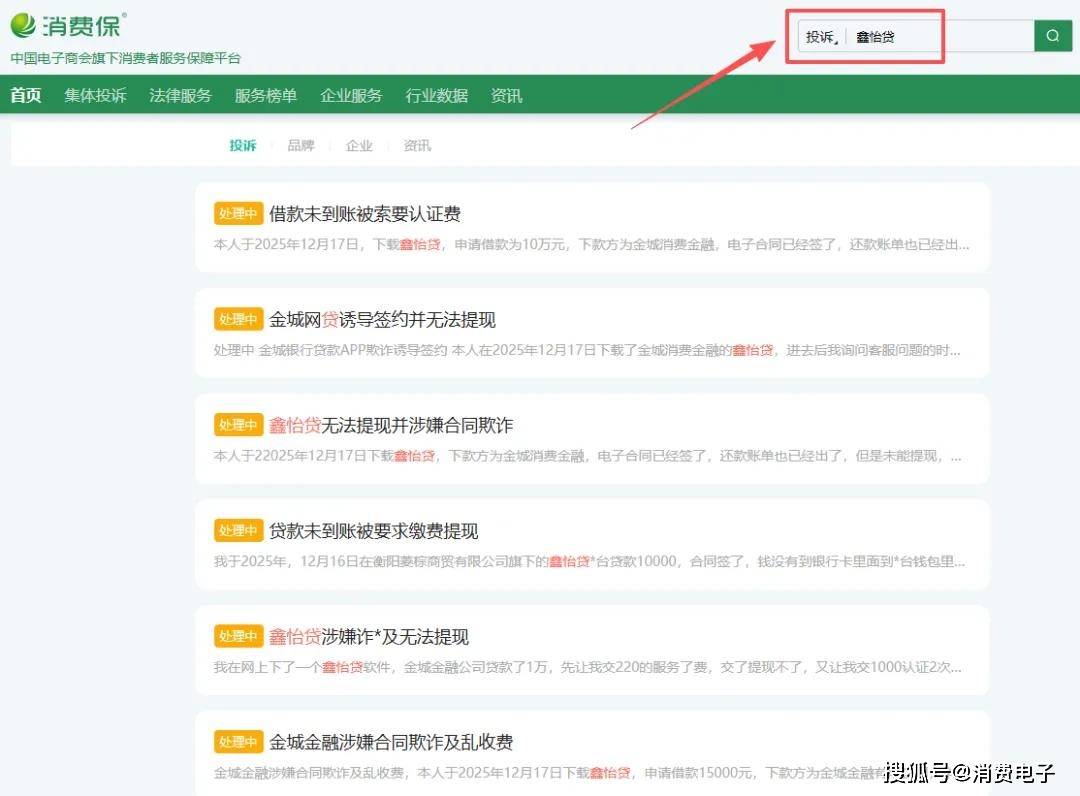Click 处理中 badge on 鑫怡贷涉嫌诈*及无法提现
Image resolution: width=1080 pixels, height=796 pixels.
[x=238, y=637]
